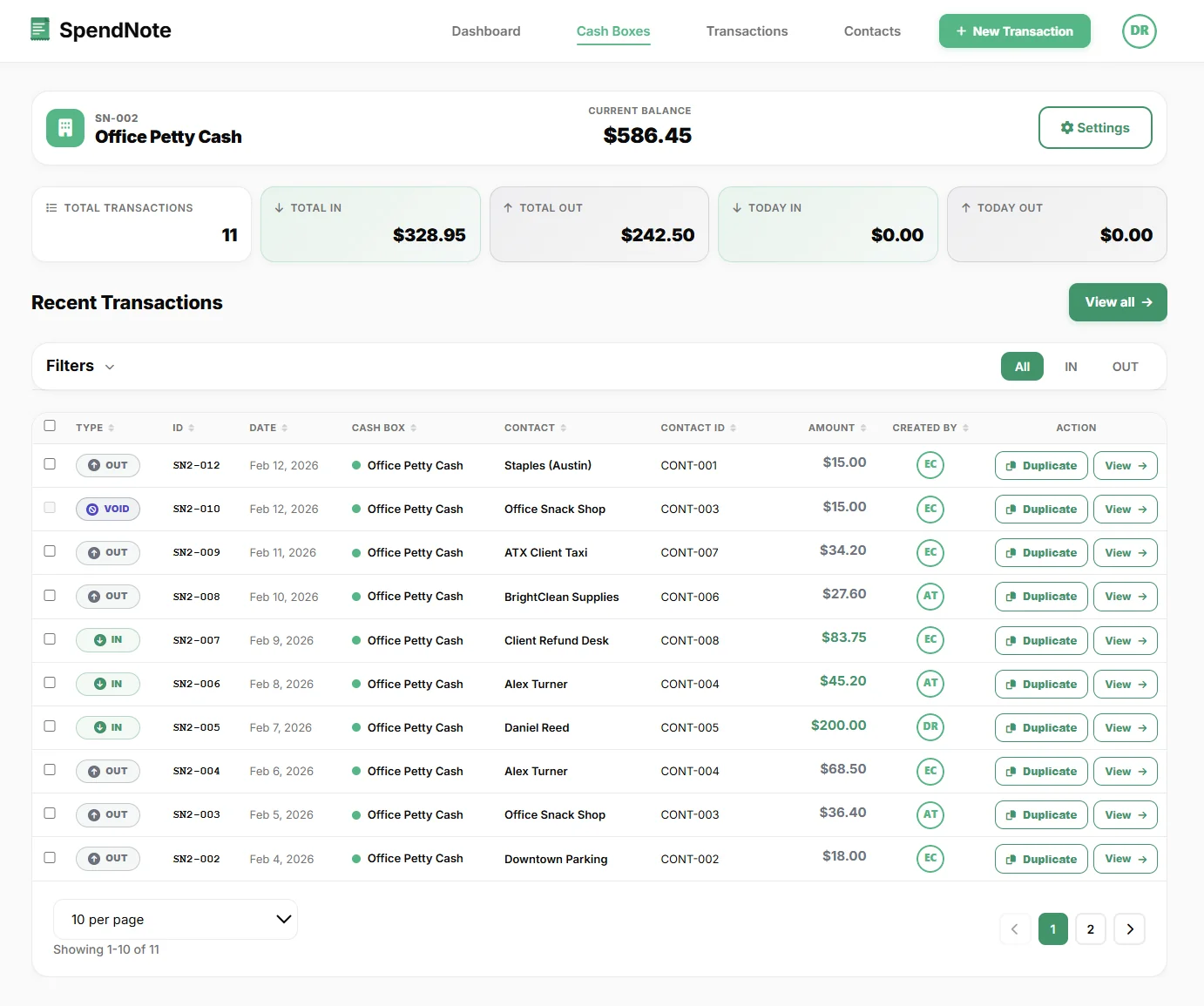Screen dimensions: 1204x1006
Task: Click the Total Out up-arrow icon
Action: [x=509, y=207]
